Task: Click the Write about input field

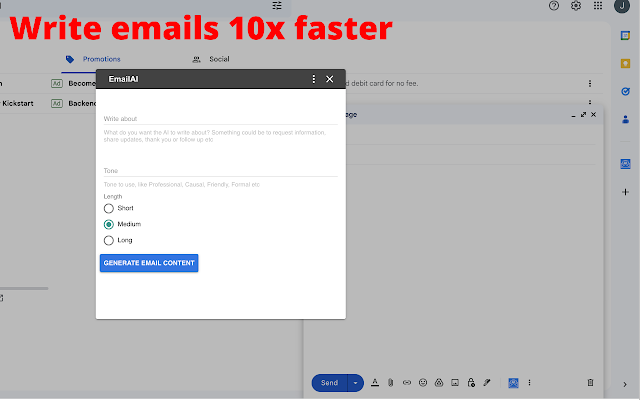Action: tap(220, 119)
